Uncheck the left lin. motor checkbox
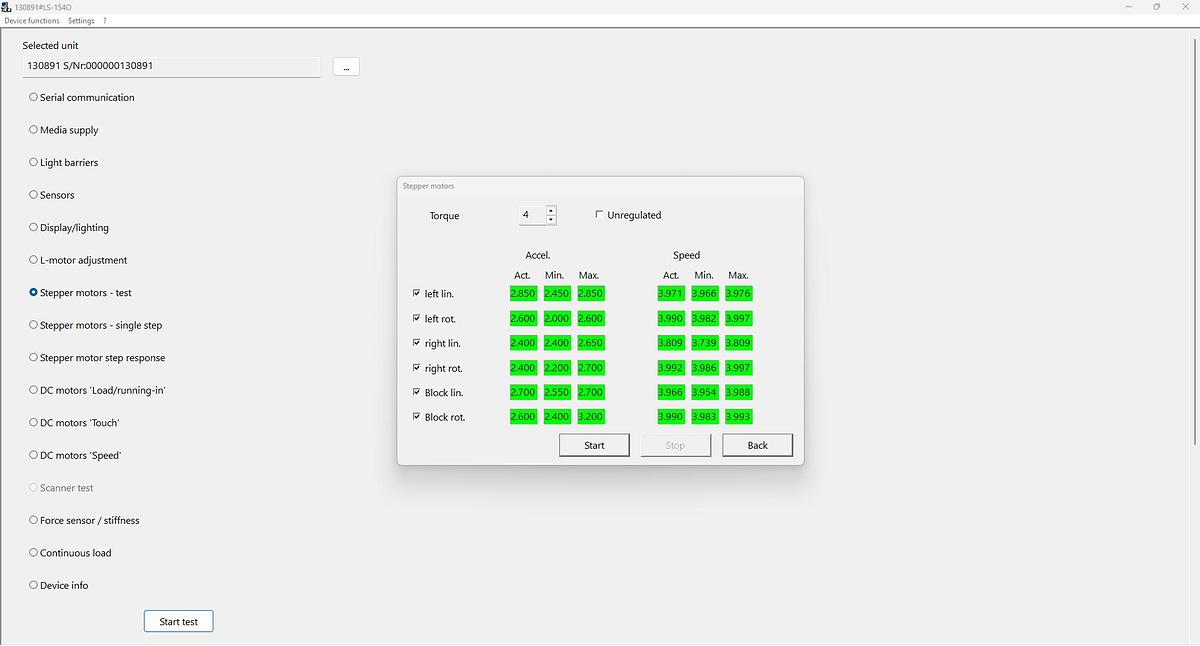Viewport: 1200px width, 646px height. [x=417, y=293]
